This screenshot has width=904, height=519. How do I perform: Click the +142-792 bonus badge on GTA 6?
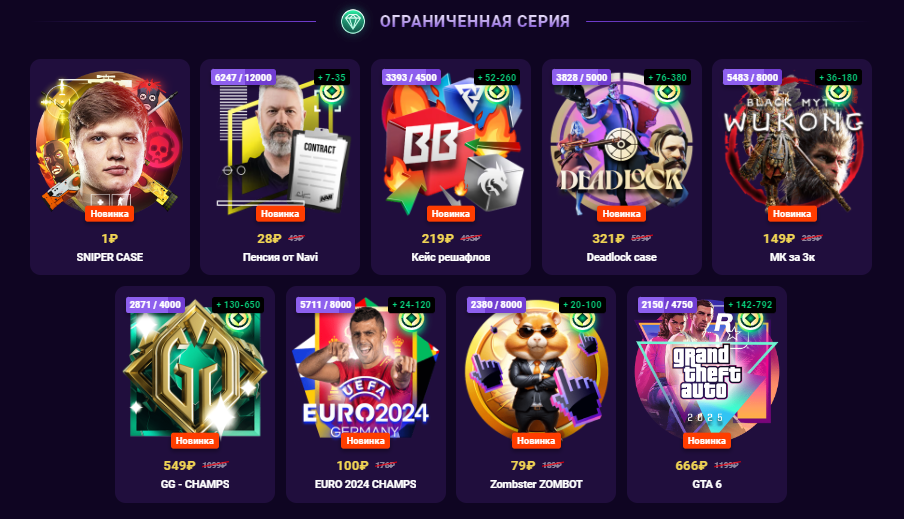[750, 304]
